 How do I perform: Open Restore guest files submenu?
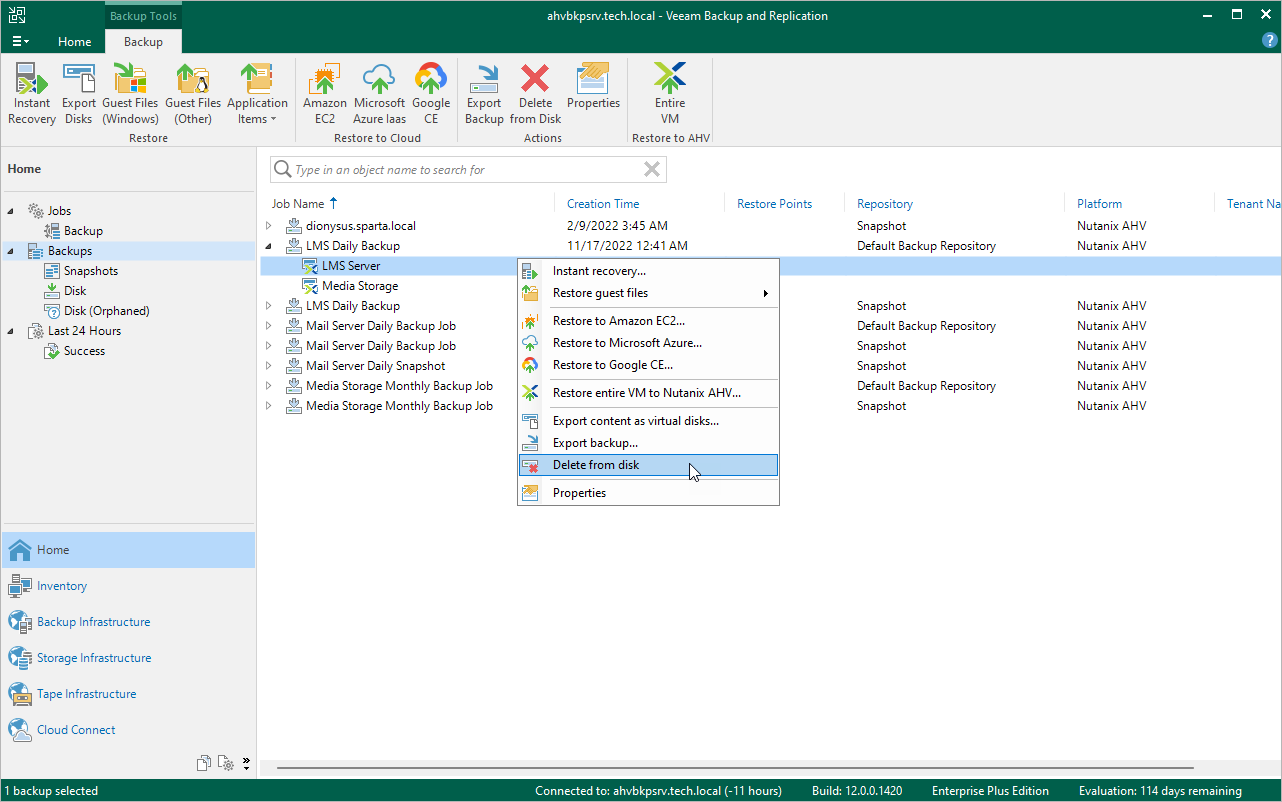(648, 293)
